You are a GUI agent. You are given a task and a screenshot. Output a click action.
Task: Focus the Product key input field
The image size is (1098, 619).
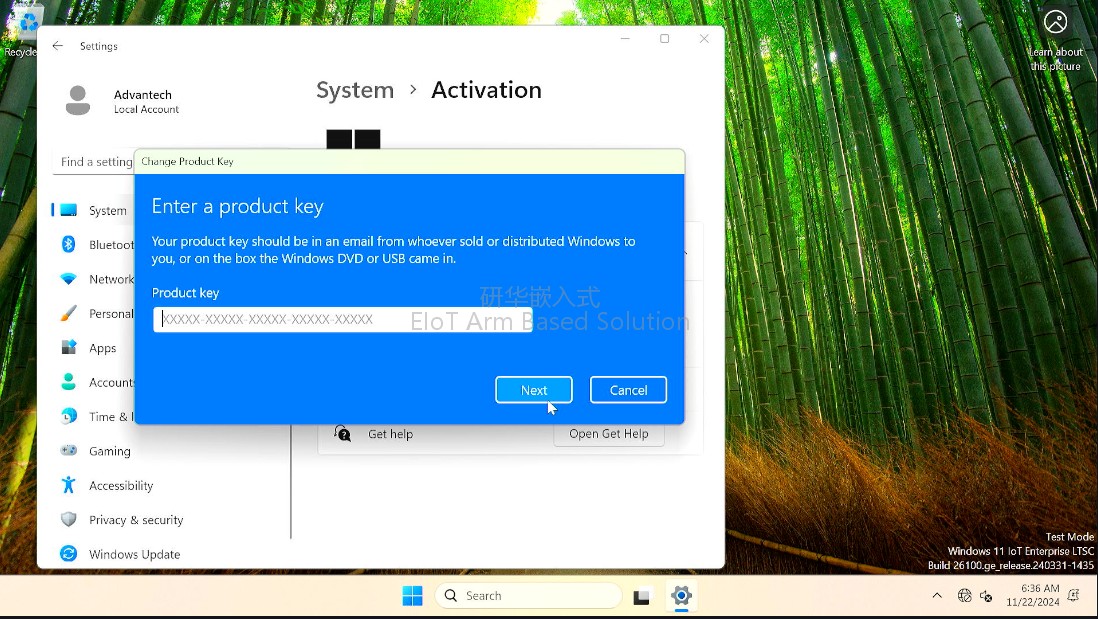342,319
